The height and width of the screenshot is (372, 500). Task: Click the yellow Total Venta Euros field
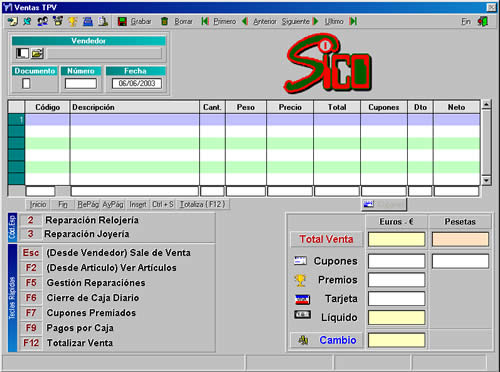[396, 239]
